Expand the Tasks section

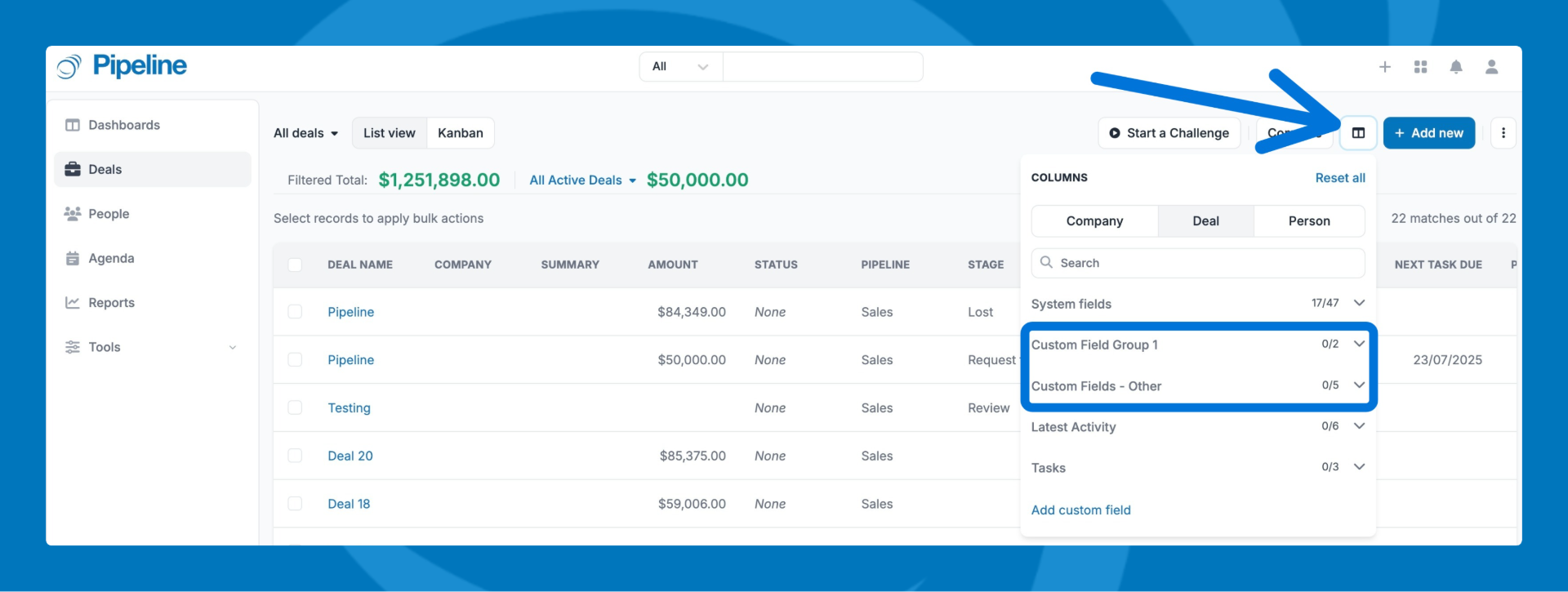point(1198,467)
